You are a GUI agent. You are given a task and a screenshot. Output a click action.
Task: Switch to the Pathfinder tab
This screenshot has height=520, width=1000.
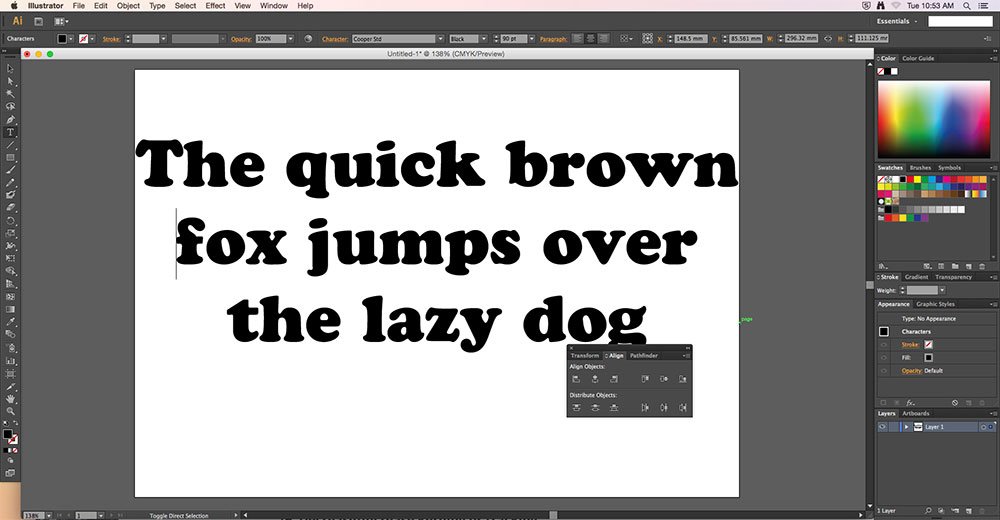coord(643,355)
